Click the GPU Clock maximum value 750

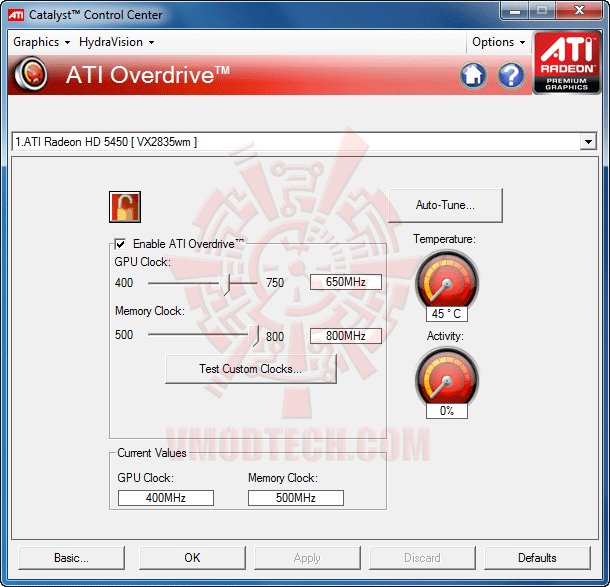[275, 283]
